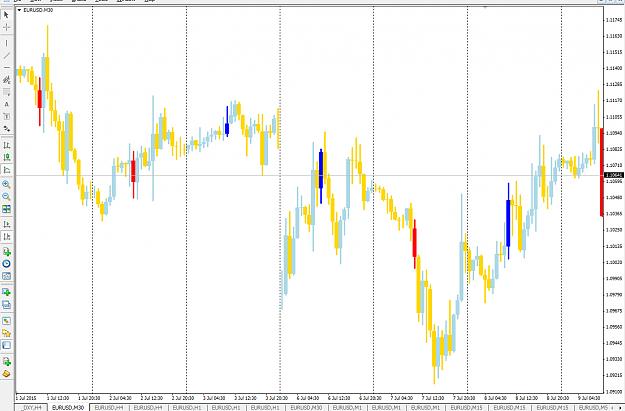Screen dimensions: 625x411
Task: Toggle the Terminal window
Action: (6, 346)
